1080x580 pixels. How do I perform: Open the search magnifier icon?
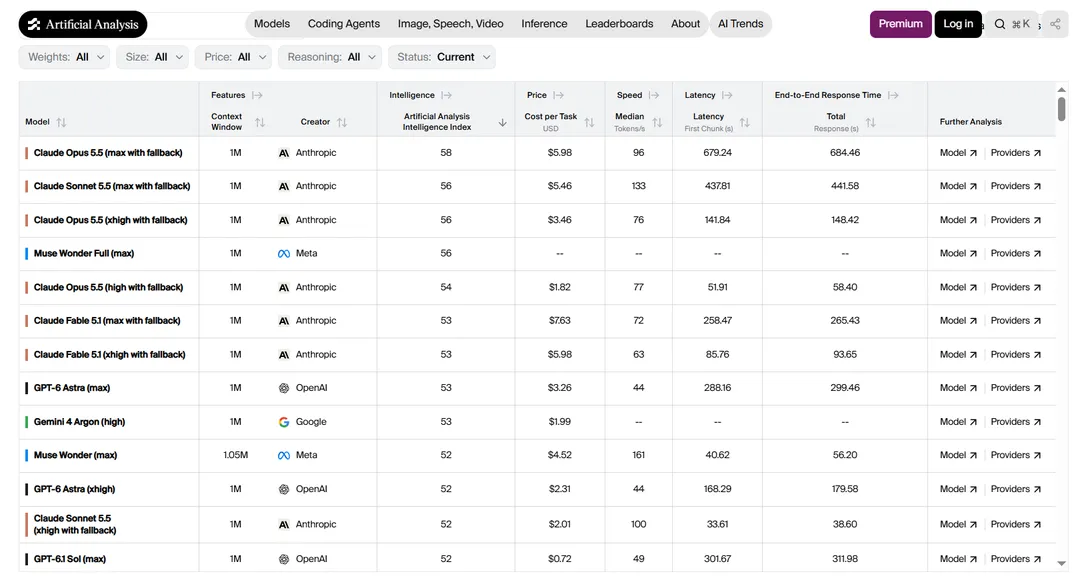coord(999,24)
